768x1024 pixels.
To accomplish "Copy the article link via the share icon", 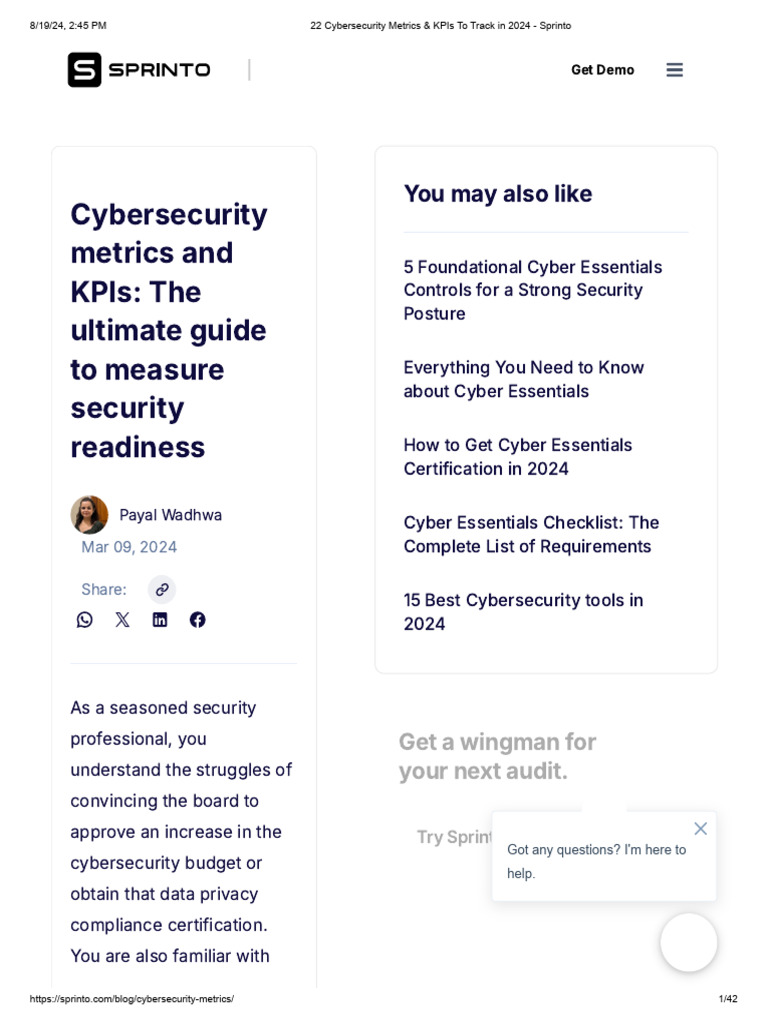I will coord(162,589).
